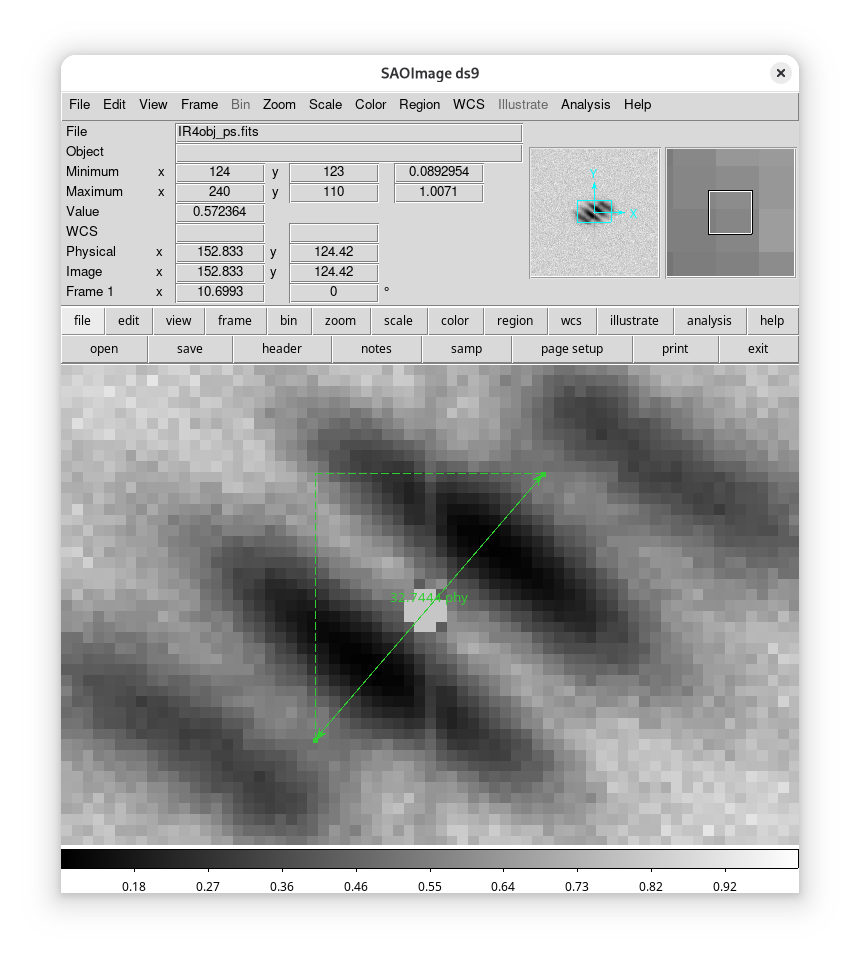Click the page setup button
The width and height of the screenshot is (860, 960).
coord(571,349)
